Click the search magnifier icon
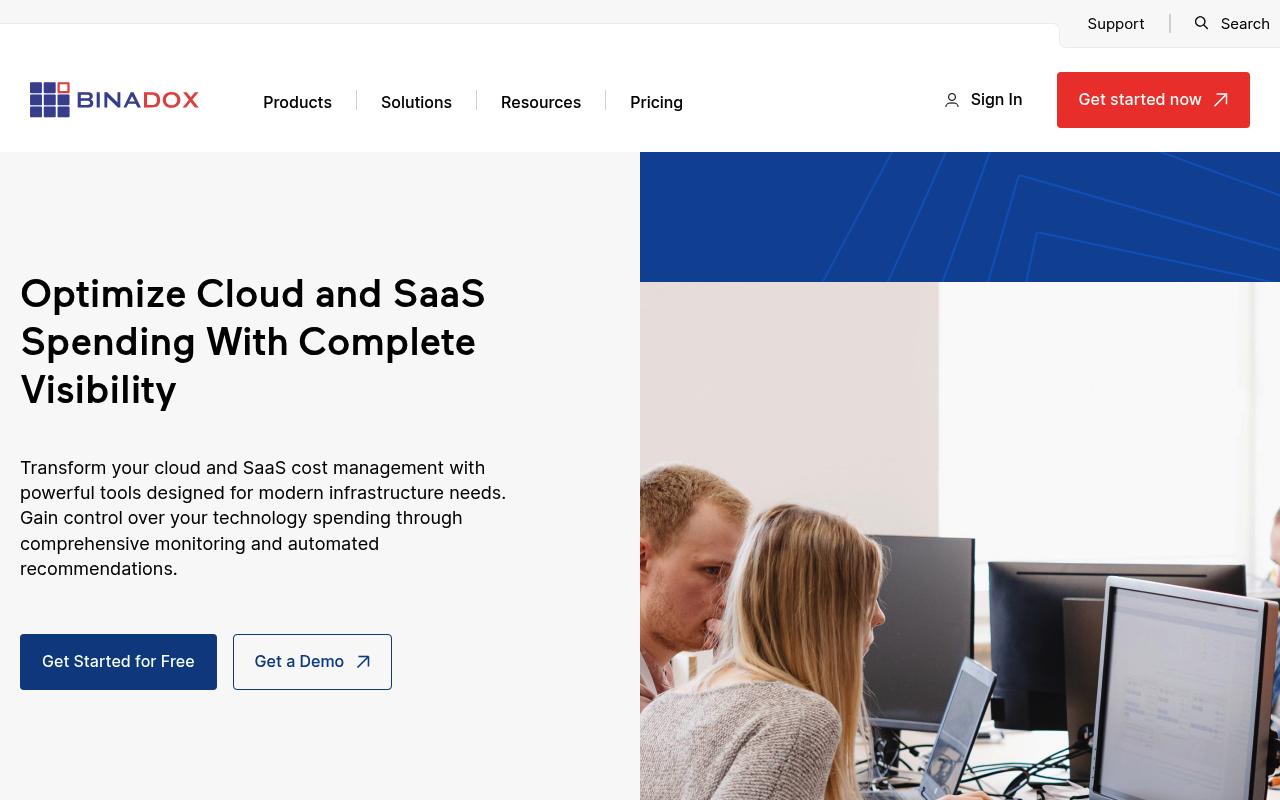The height and width of the screenshot is (800, 1280). 1201,23
